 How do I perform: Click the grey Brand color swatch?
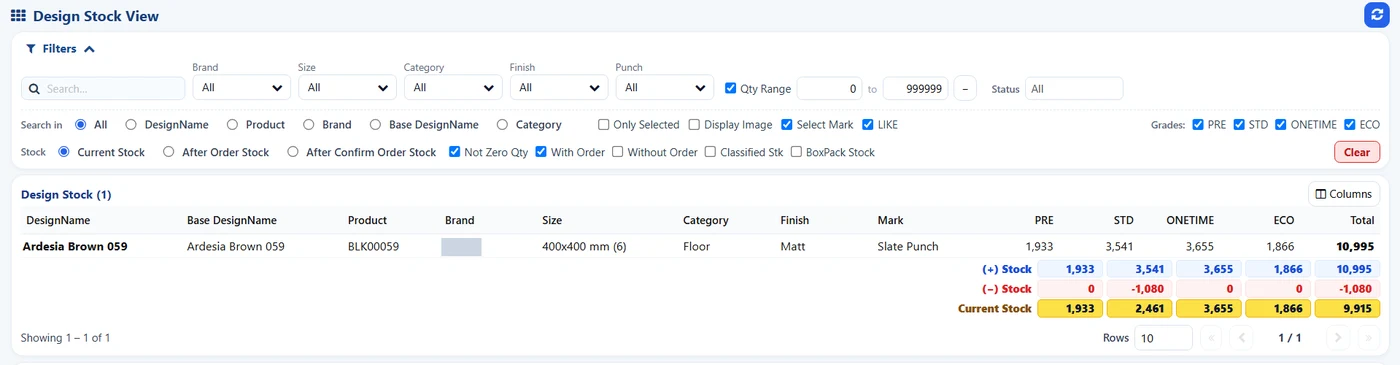click(x=461, y=247)
